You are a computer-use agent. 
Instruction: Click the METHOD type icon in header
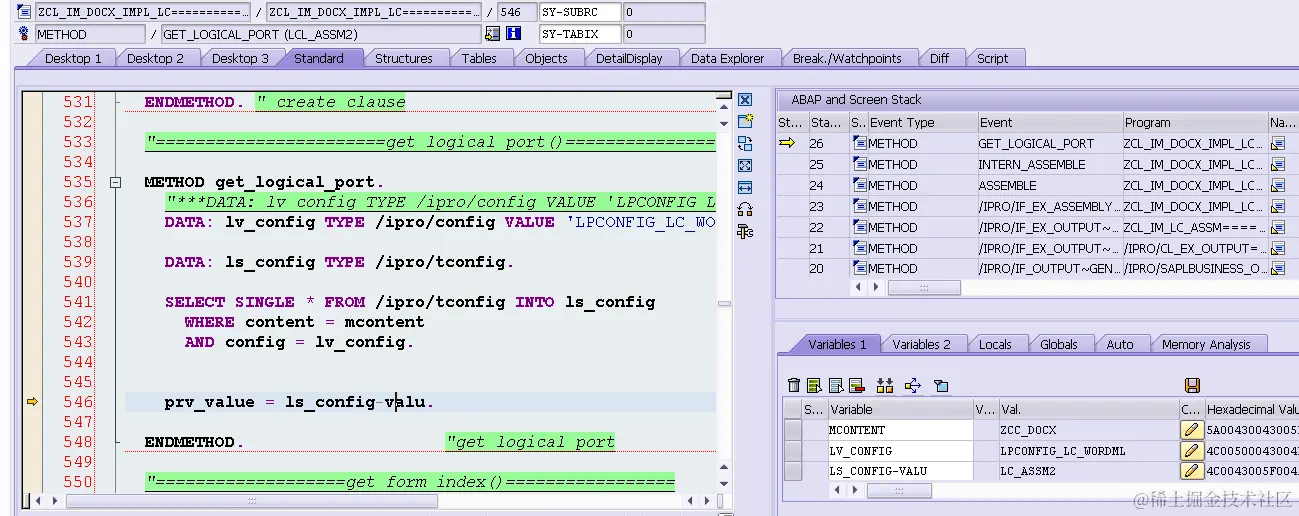pos(24,33)
